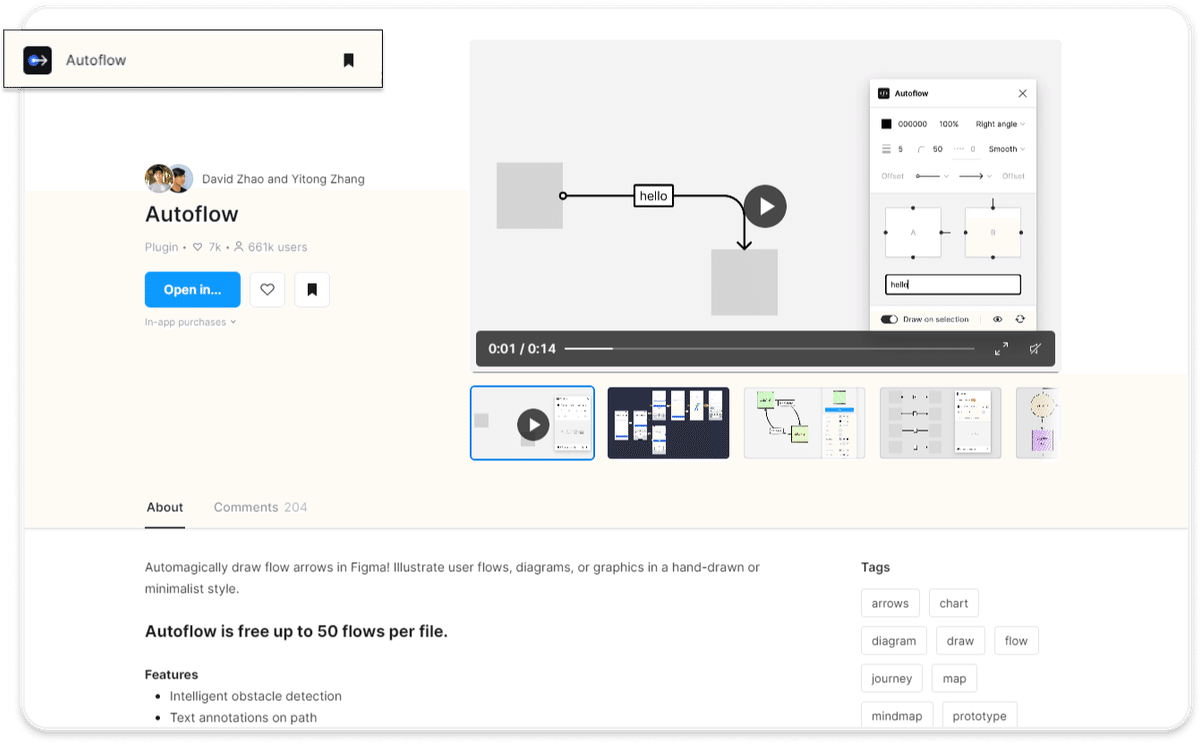The image size is (1200, 743).
Task: Click the hello text input in the plugin panel
Action: pos(953,285)
